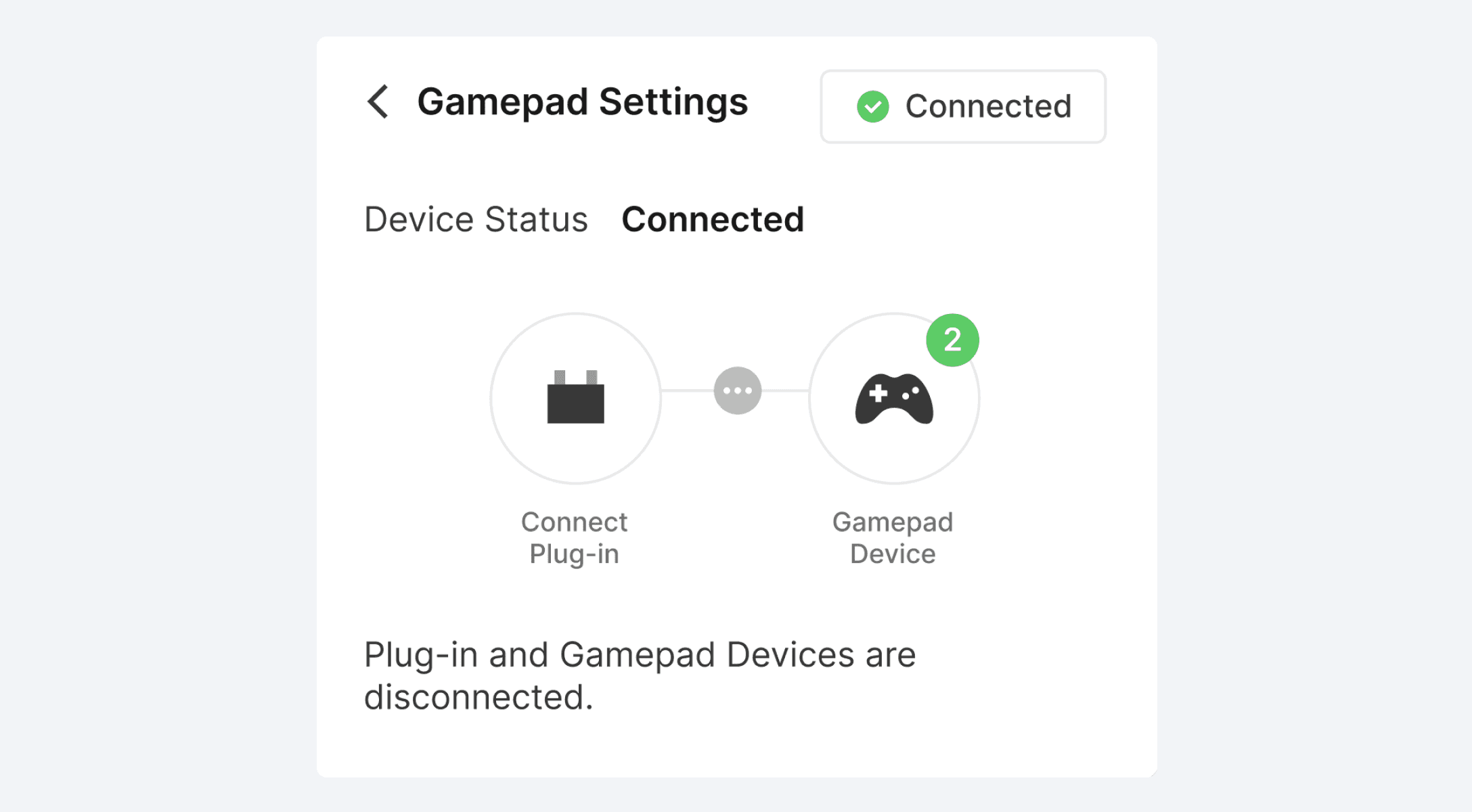The height and width of the screenshot is (812, 1472).
Task: Click the Connect Plug-in label
Action: point(573,537)
